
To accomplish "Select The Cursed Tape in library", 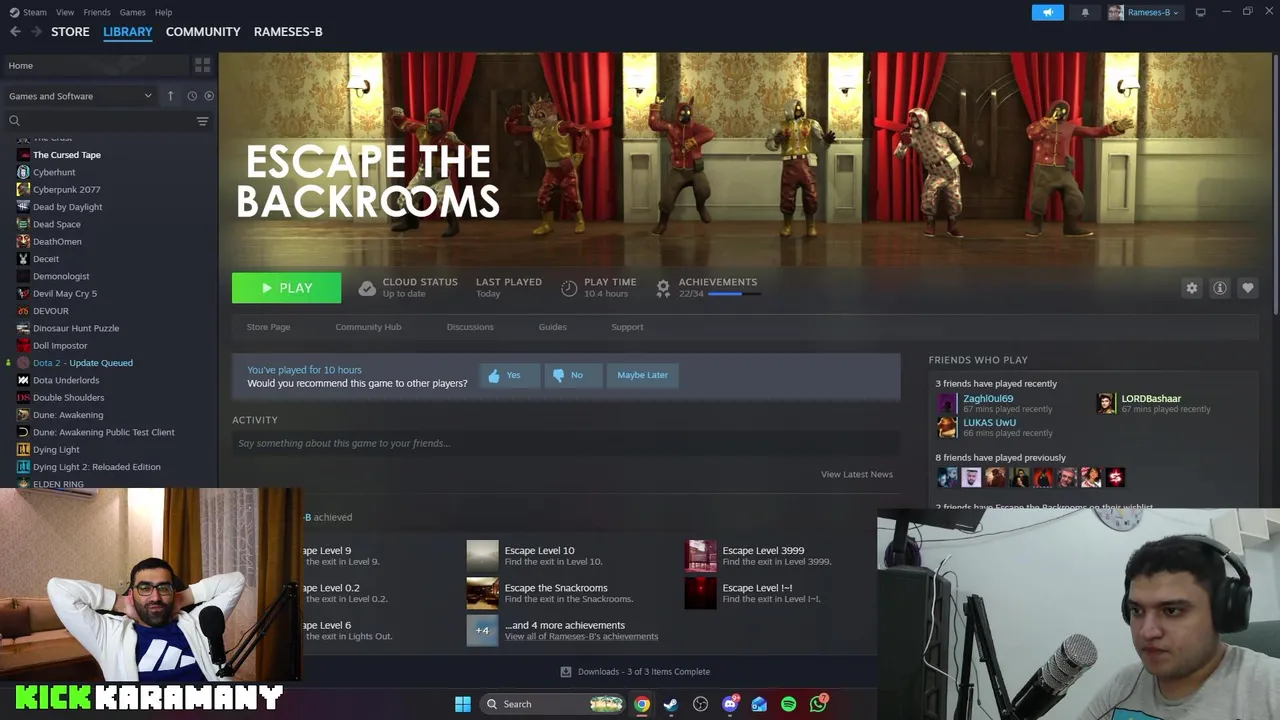I will (66, 155).
